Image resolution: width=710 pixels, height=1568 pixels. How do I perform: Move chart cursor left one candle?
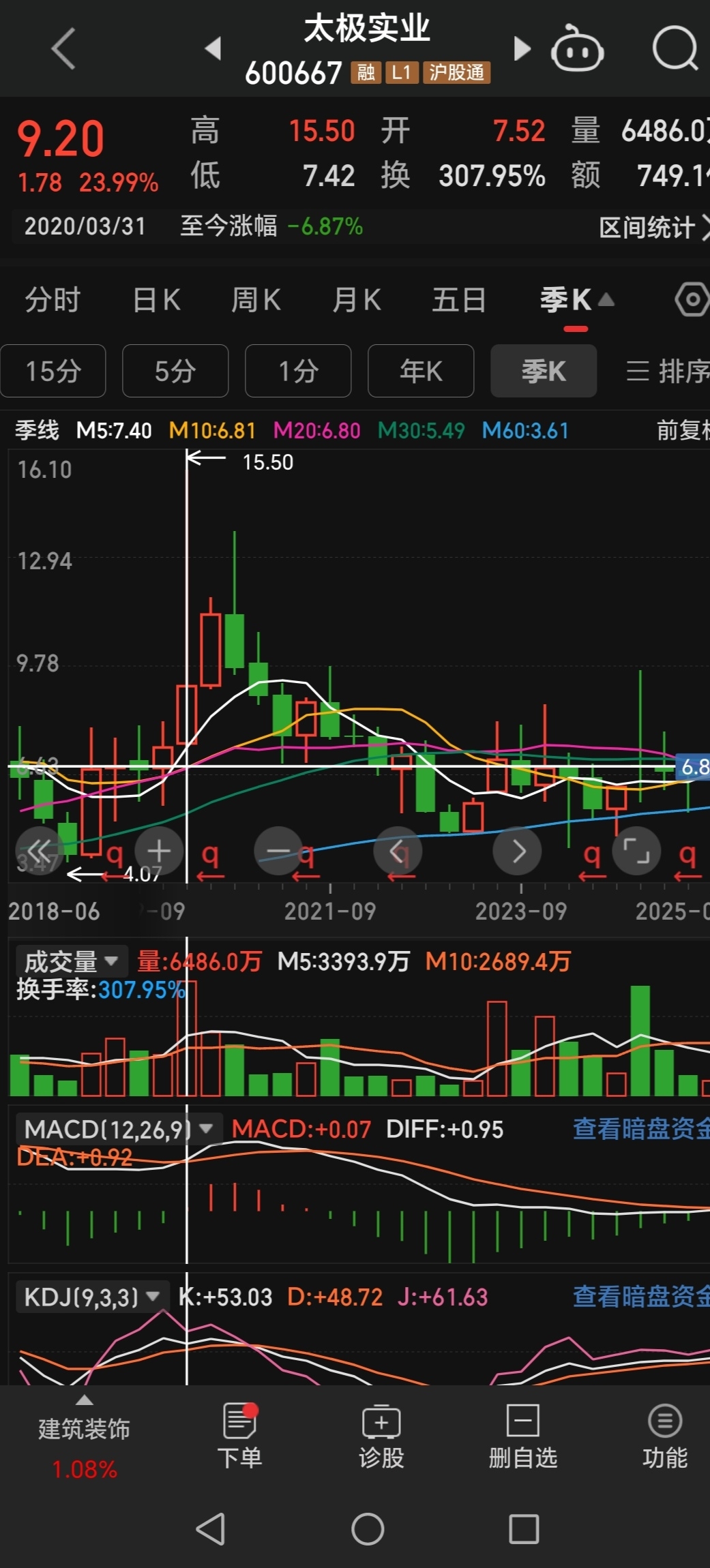coord(398,850)
